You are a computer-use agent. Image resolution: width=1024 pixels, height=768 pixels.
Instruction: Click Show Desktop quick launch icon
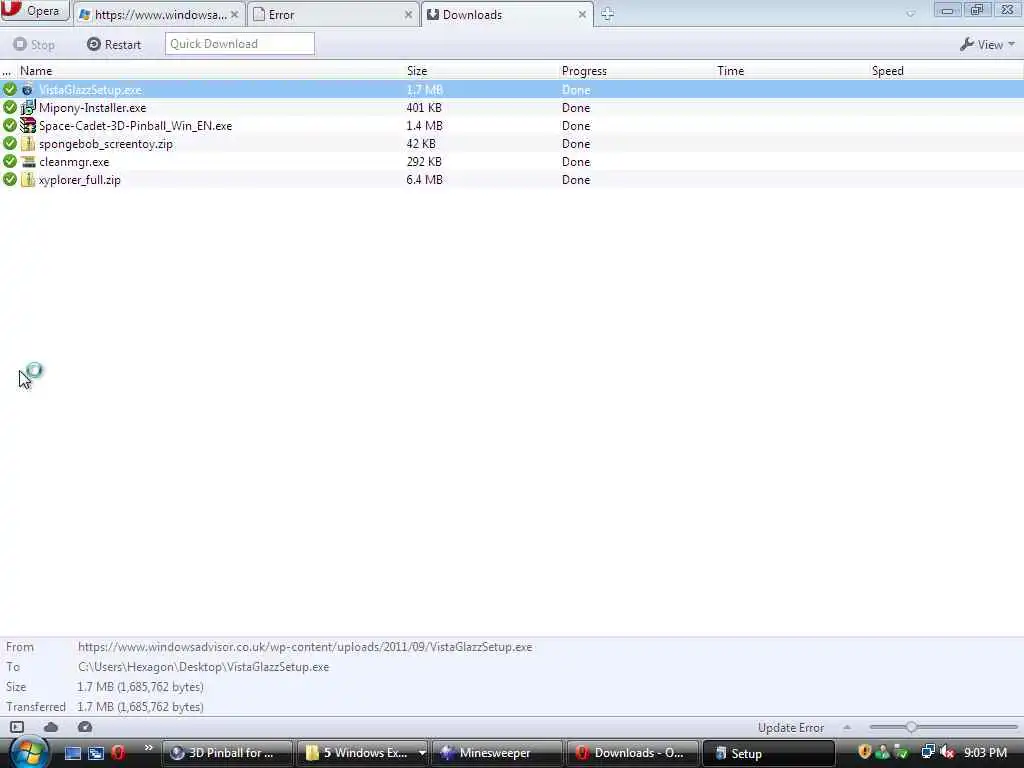(x=72, y=753)
